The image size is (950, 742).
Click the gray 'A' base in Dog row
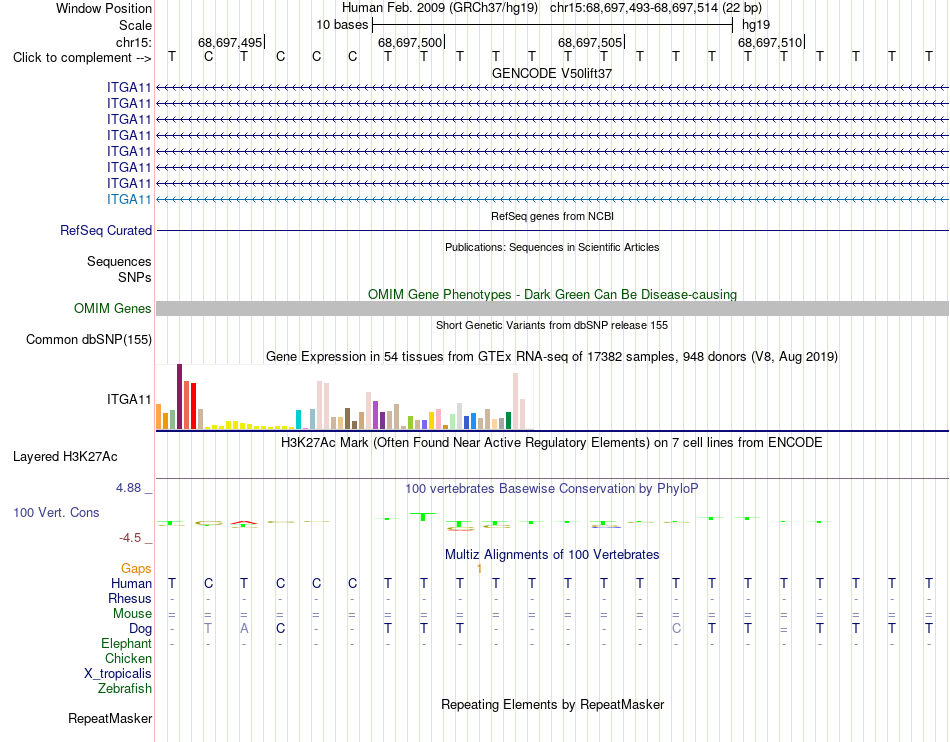pyautogui.click(x=244, y=629)
